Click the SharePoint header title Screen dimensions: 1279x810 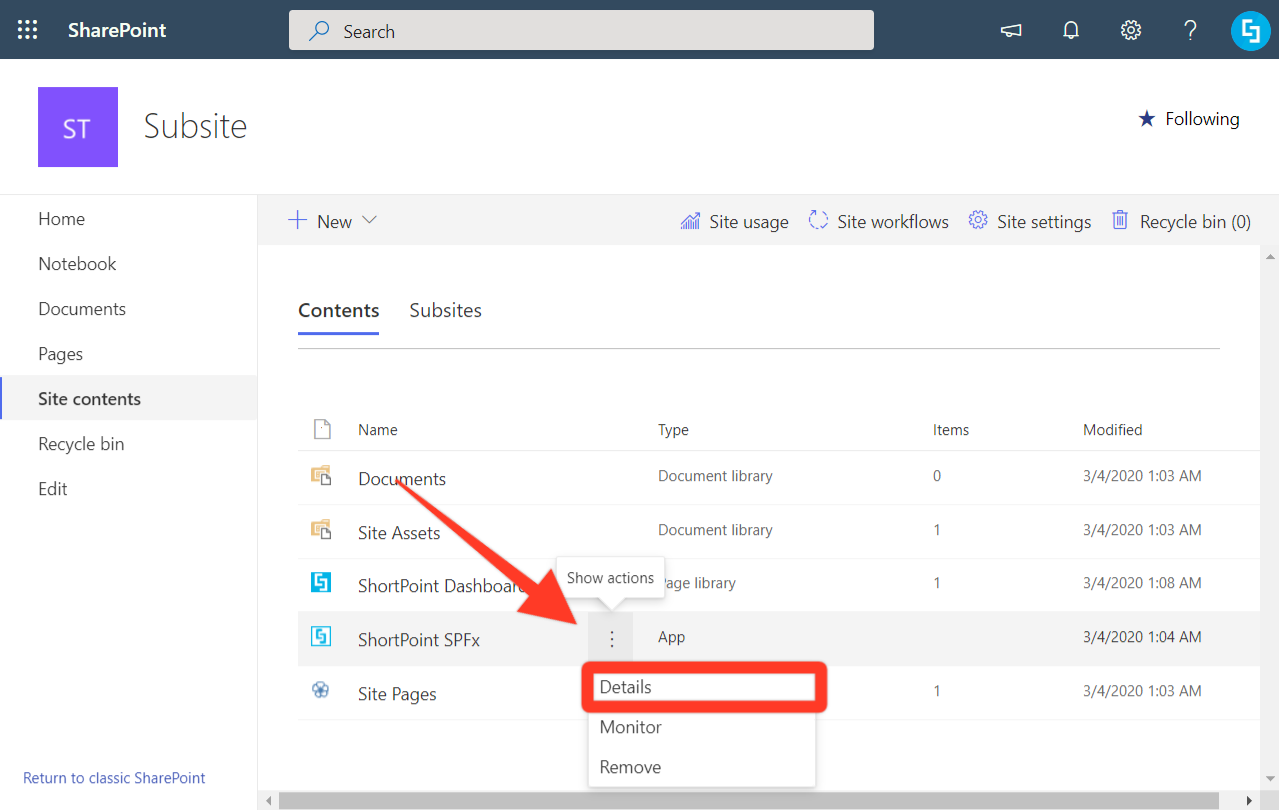click(117, 30)
